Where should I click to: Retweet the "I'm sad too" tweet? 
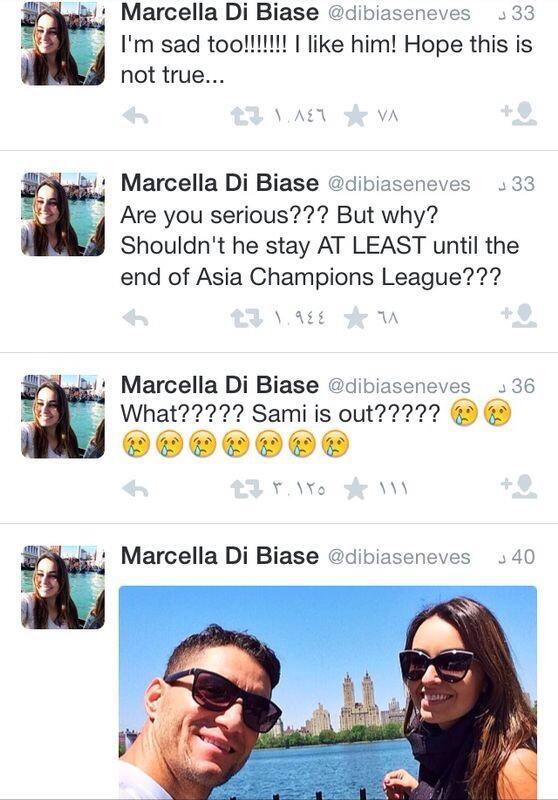click(246, 116)
